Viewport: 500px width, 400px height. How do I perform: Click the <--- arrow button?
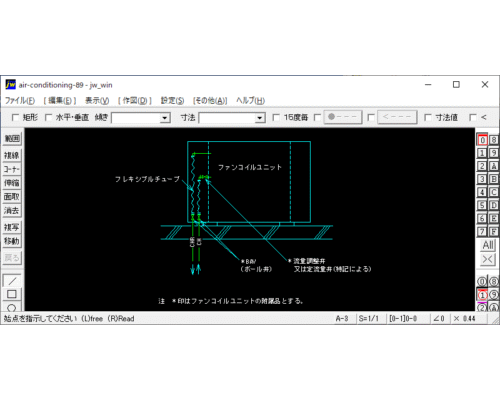397,117
